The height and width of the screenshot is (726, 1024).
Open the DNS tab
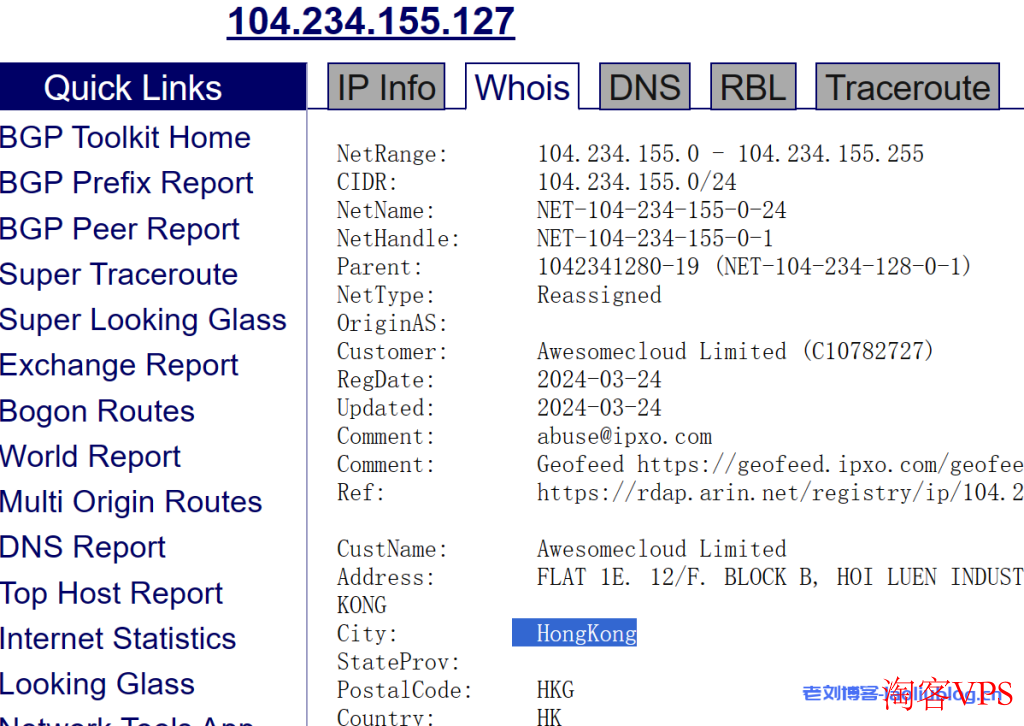(x=645, y=87)
